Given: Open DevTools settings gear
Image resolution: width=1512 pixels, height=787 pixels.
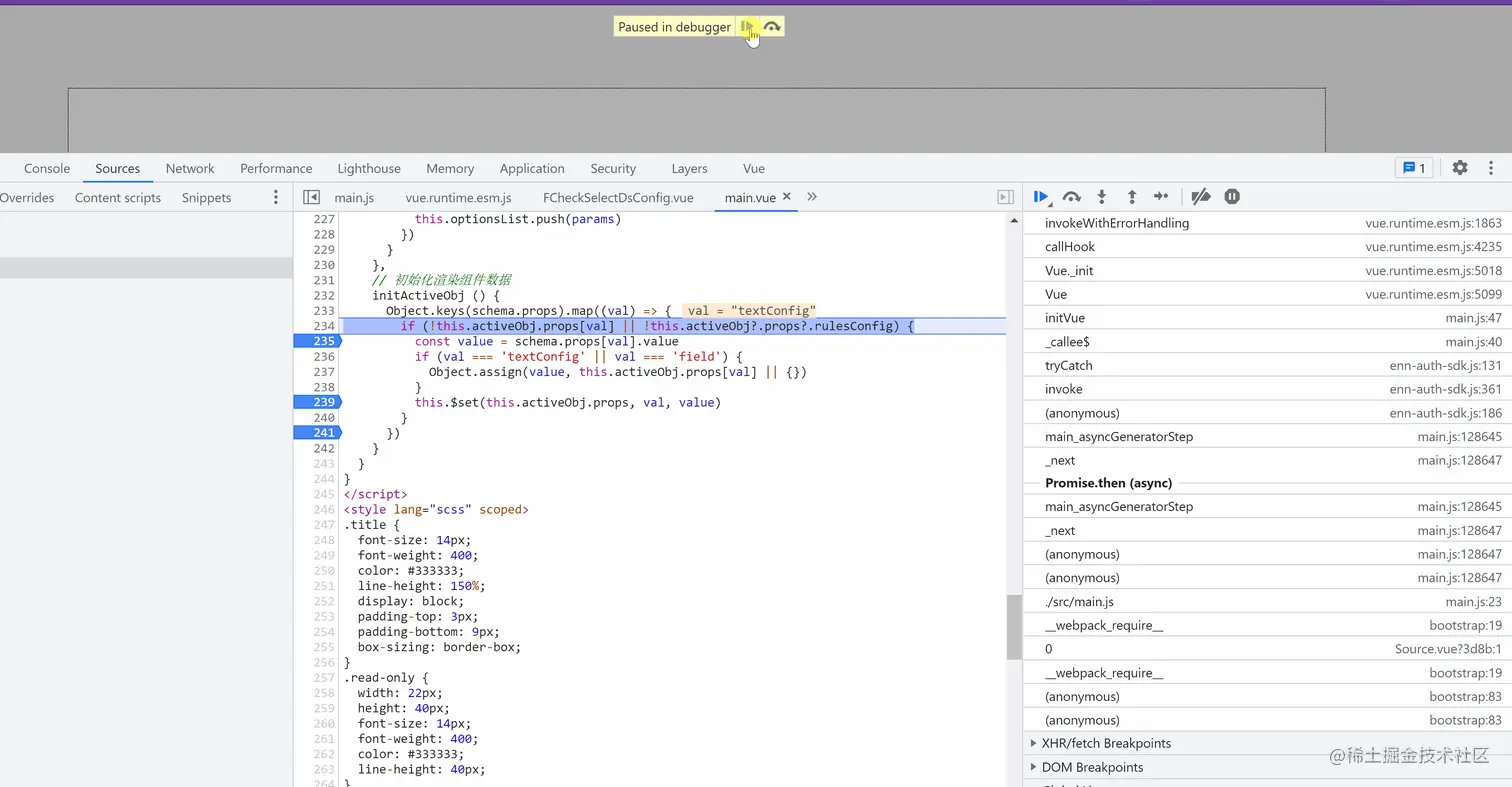Looking at the screenshot, I should click(x=1459, y=168).
